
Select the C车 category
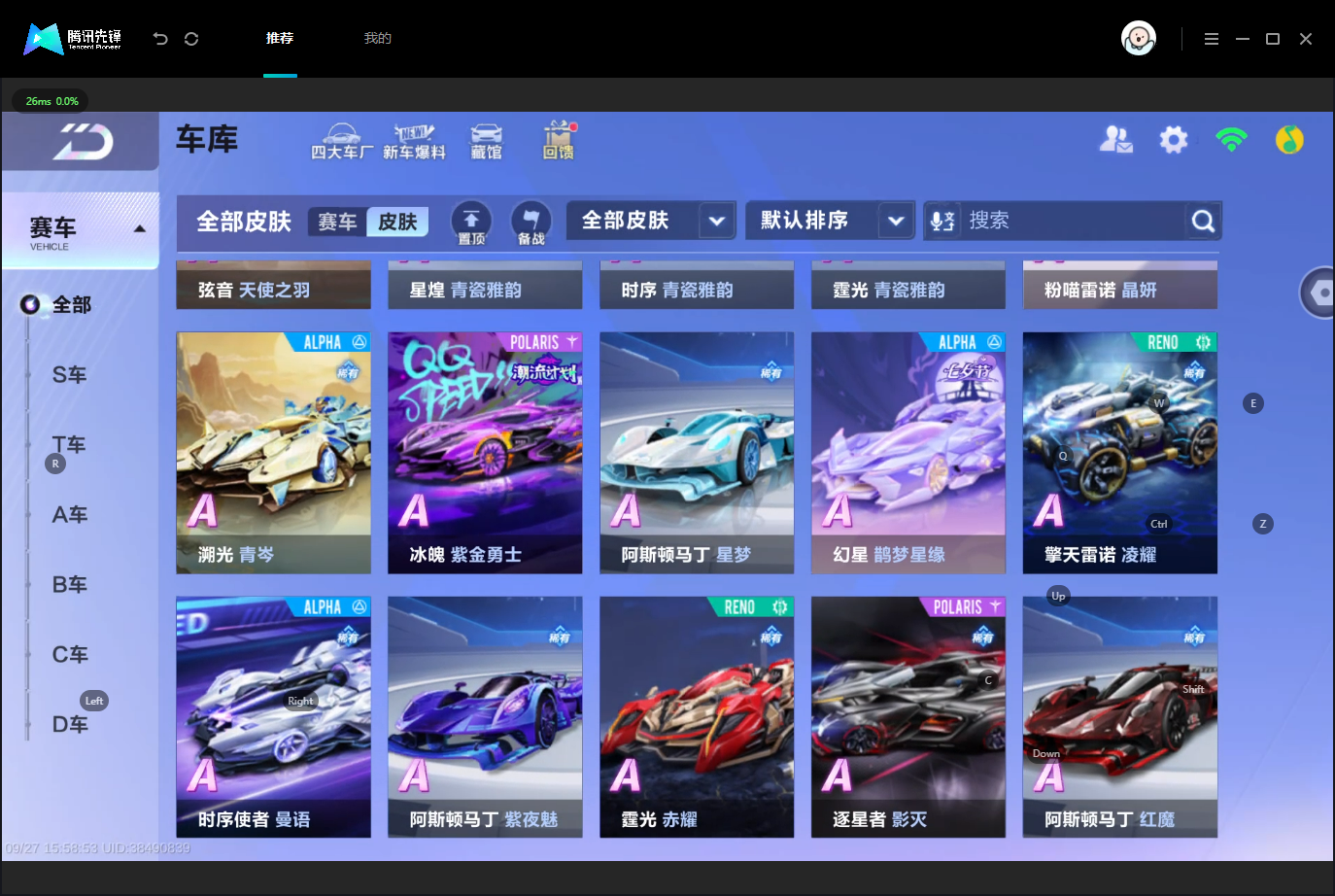click(69, 655)
